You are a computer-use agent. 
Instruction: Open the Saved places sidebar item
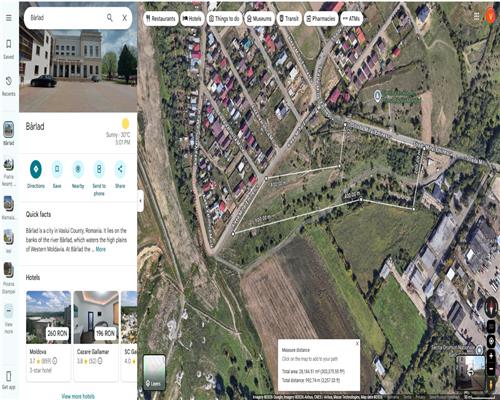point(9,49)
